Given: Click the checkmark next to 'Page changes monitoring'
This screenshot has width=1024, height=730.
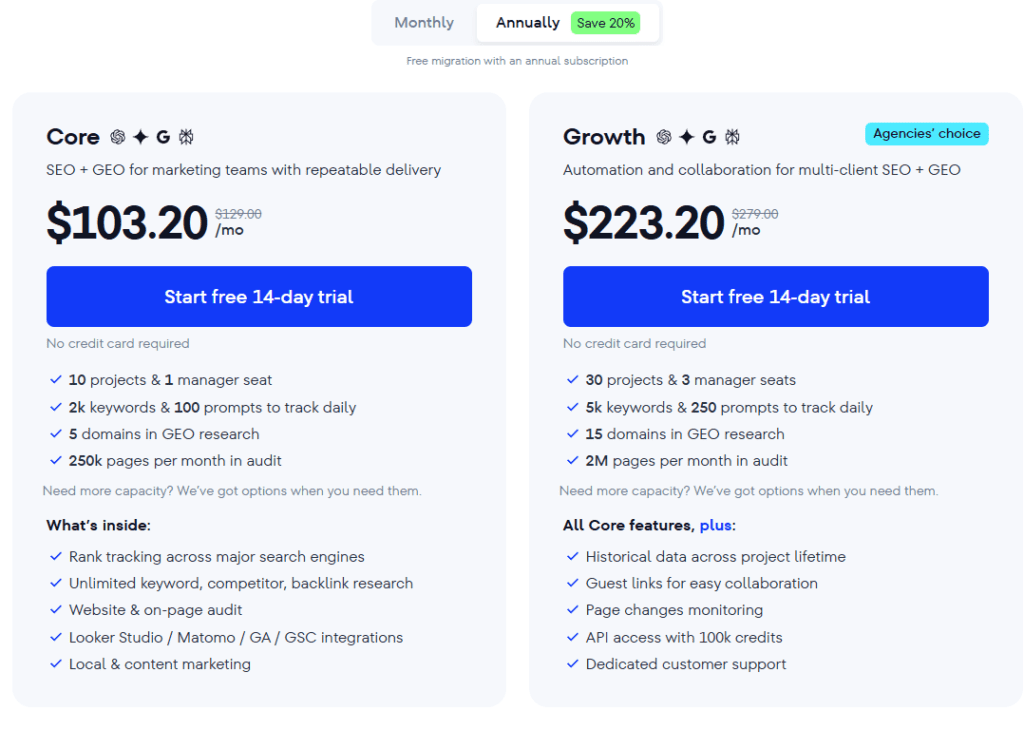Looking at the screenshot, I should (572, 609).
